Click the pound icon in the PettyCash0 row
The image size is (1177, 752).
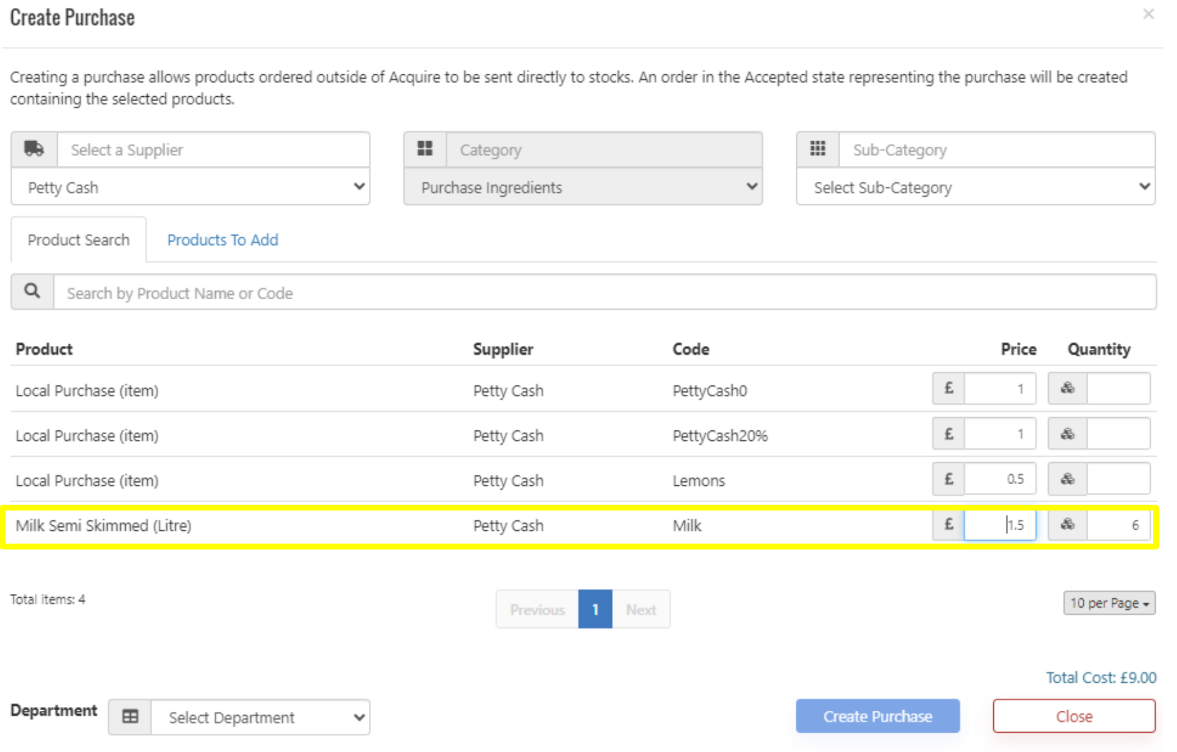coord(948,389)
